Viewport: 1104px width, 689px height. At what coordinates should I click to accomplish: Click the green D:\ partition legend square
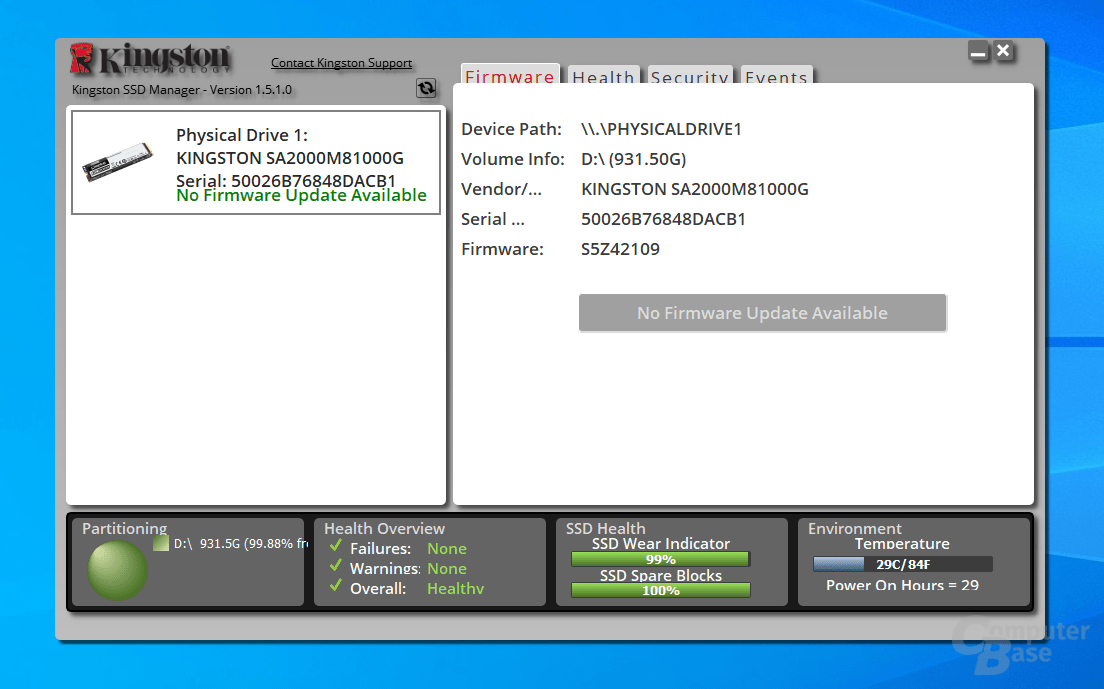[x=161, y=543]
